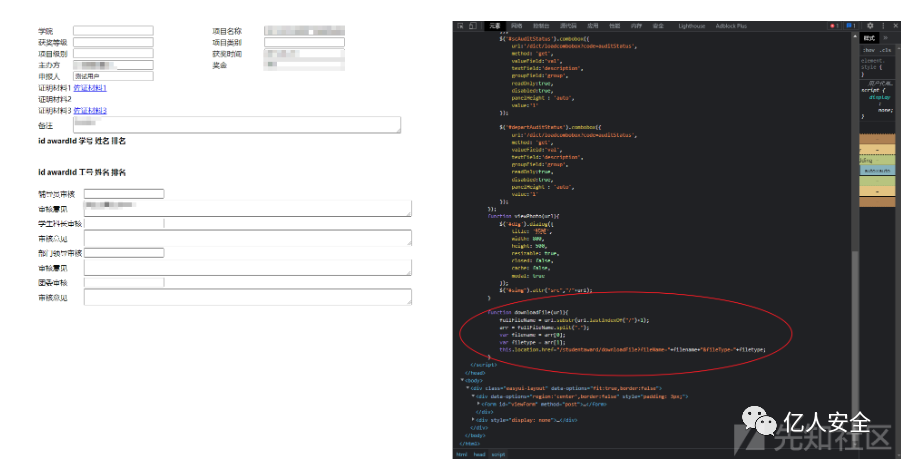Viewport: 901px width, 463px height.
Task: Collapse the easyui-layout div node
Action: 468,388
